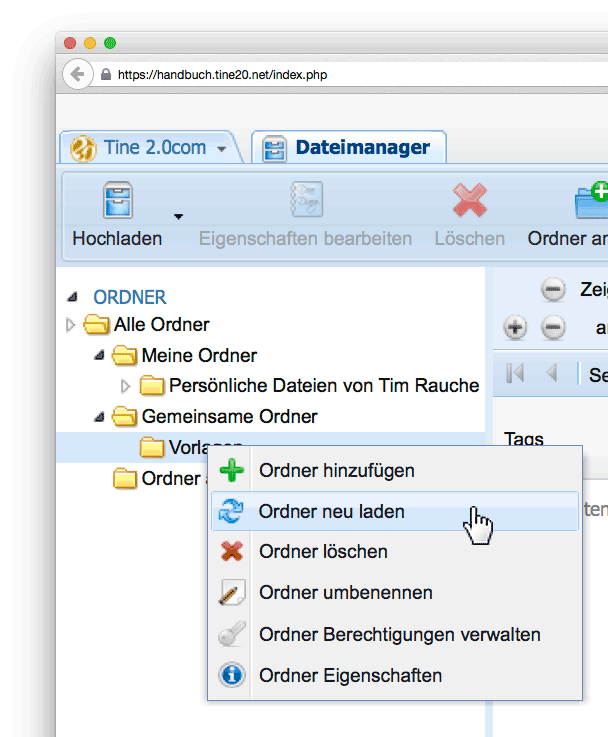Click the blue info Ordner Eigenschaften icon
Image resolution: width=608 pixels, height=737 pixels.
pyautogui.click(x=232, y=675)
